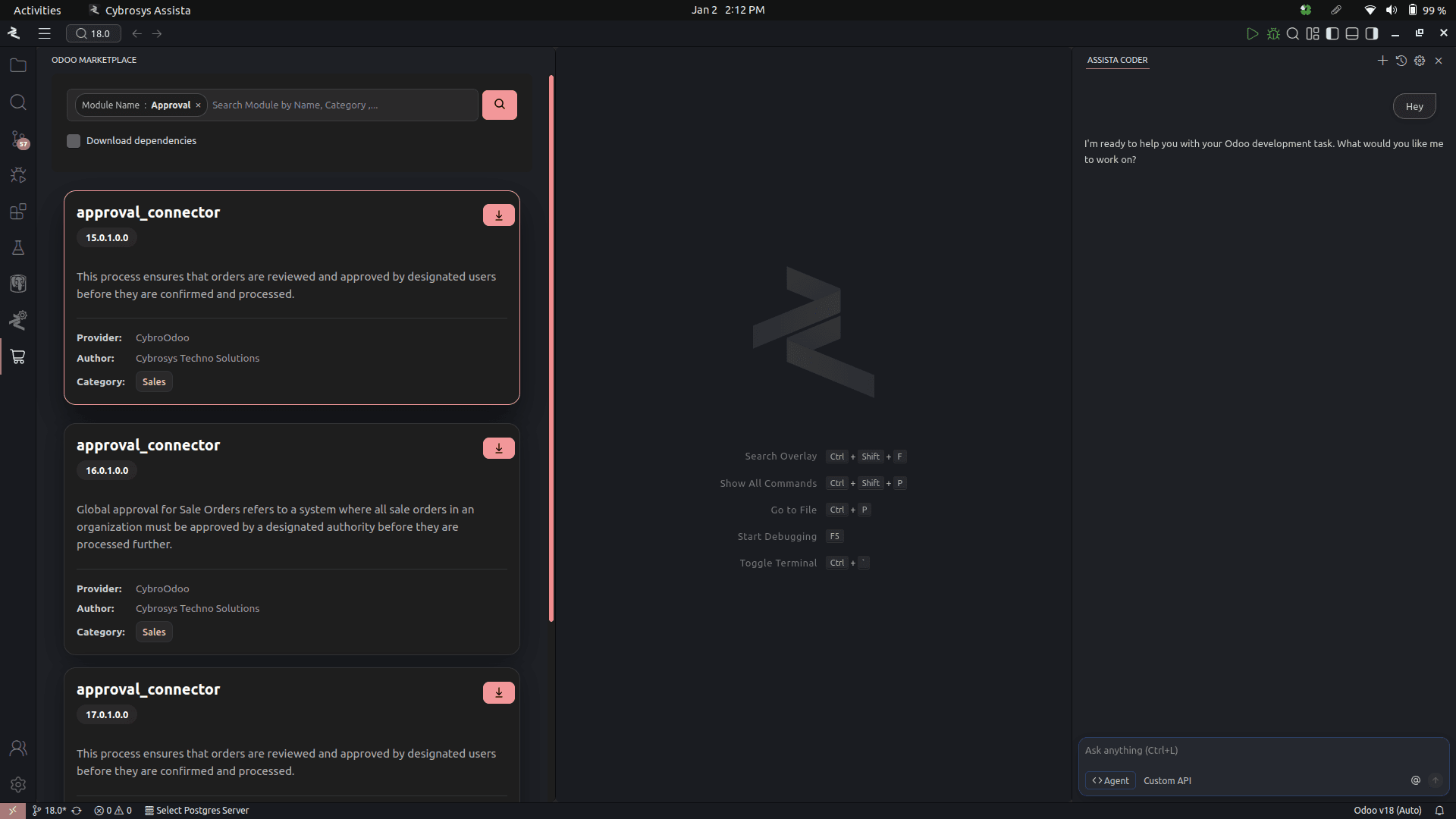
Task: Download approval_connector version 15.0.1.0.0
Action: tap(498, 215)
